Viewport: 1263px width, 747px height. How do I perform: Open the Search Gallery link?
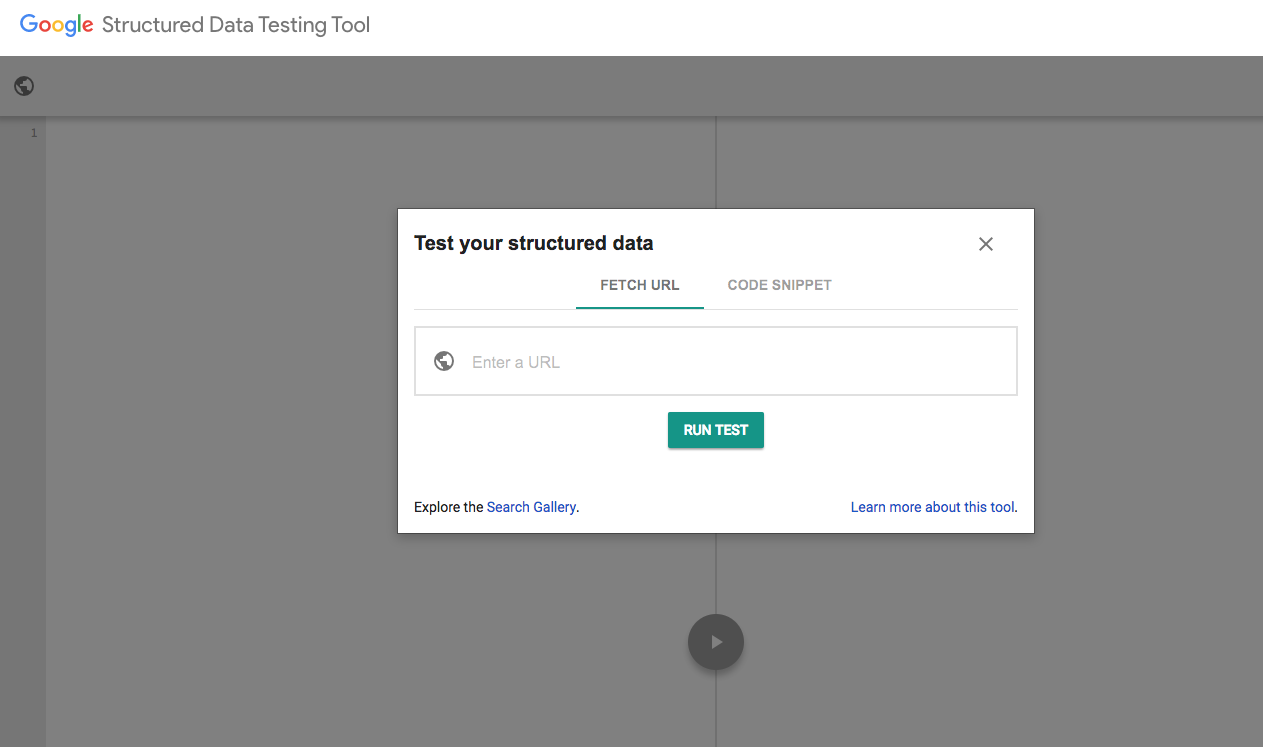pos(531,507)
